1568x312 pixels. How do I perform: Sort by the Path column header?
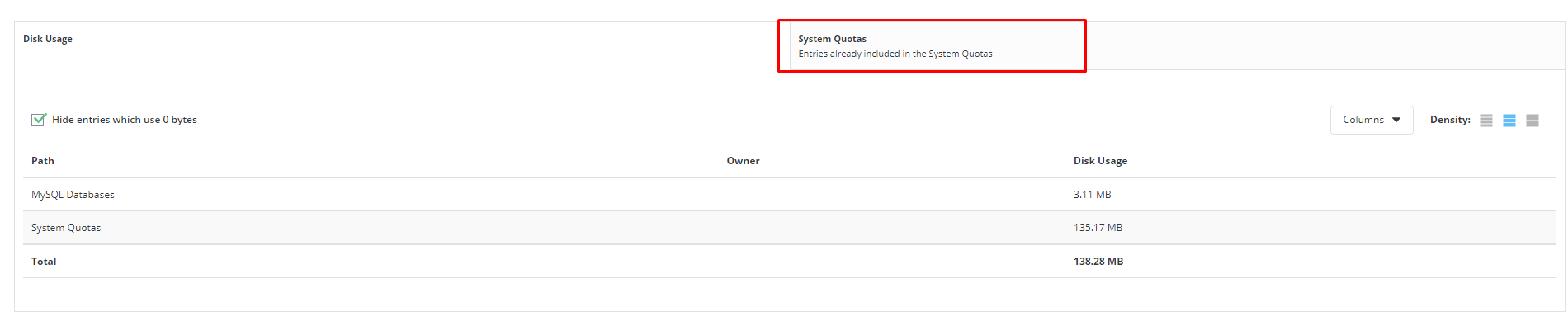pyautogui.click(x=43, y=161)
